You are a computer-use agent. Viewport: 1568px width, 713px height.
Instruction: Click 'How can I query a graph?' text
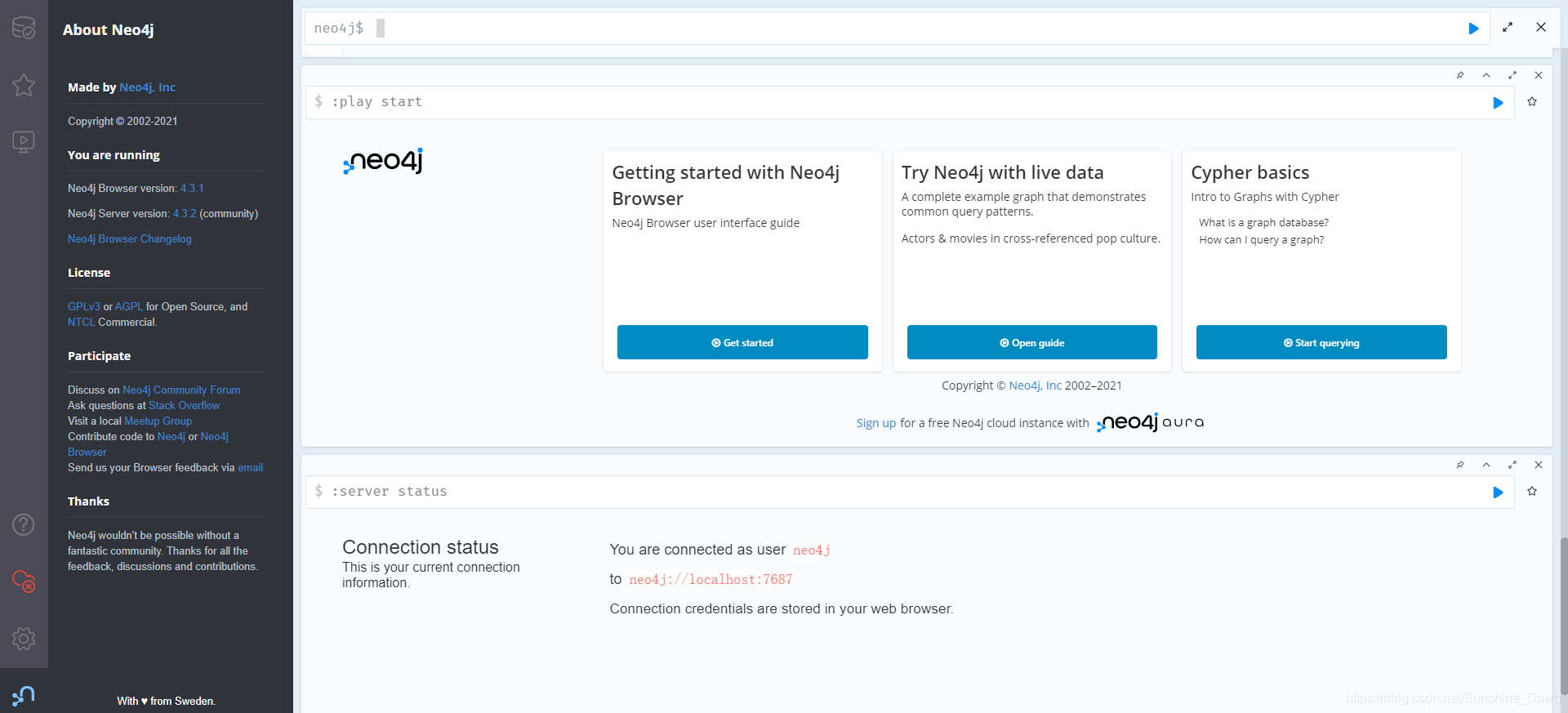click(x=1262, y=240)
